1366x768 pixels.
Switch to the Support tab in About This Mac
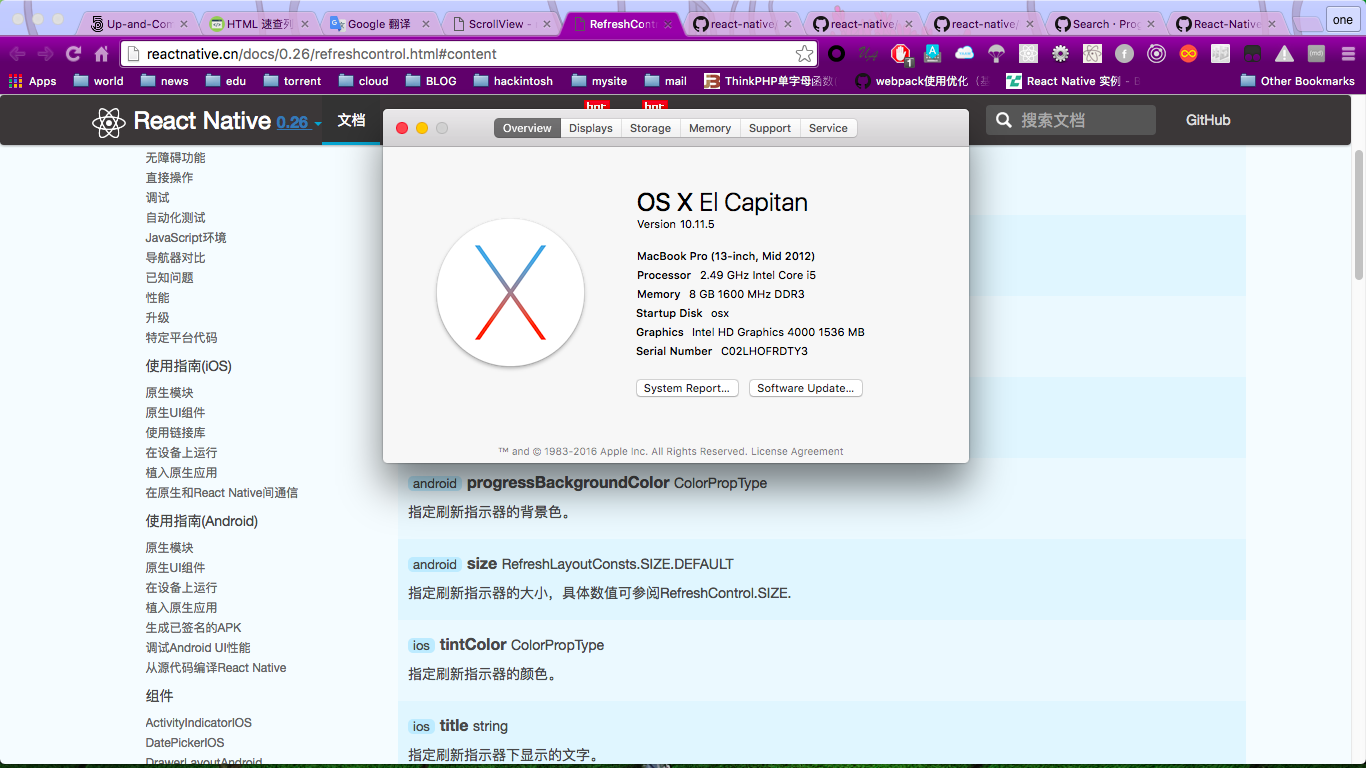click(770, 128)
